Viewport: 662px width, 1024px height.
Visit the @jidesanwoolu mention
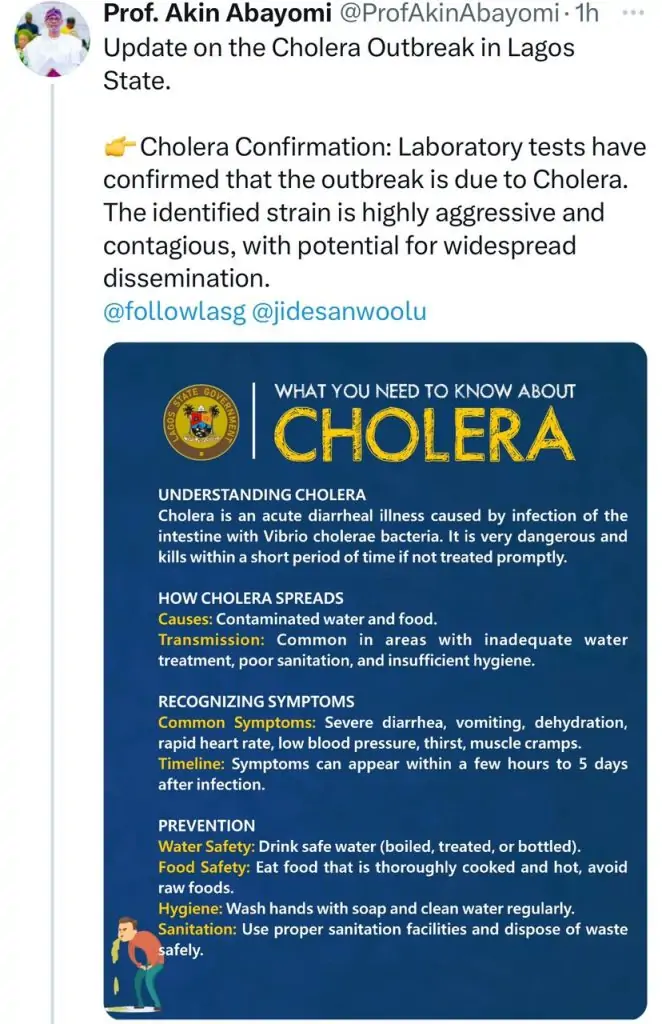[x=336, y=311]
